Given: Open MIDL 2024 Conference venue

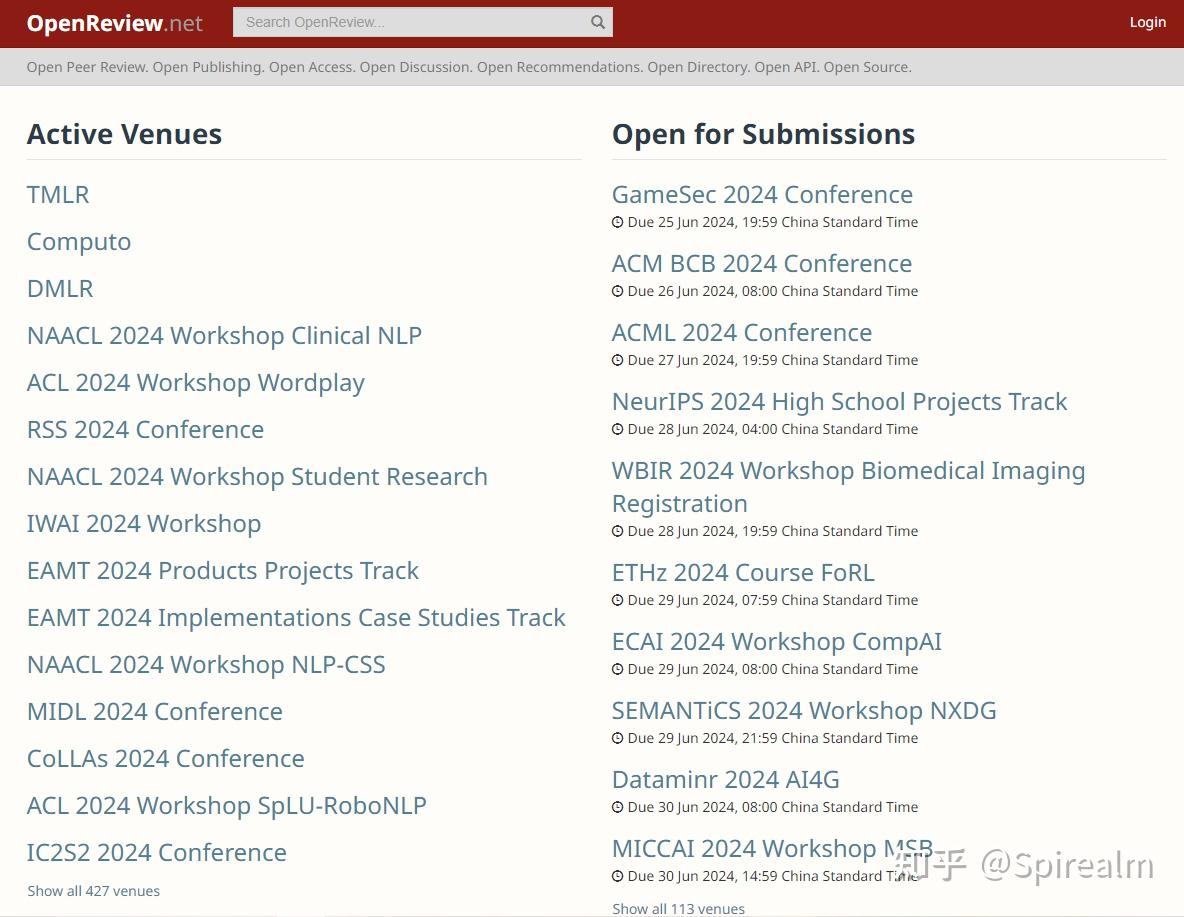Looking at the screenshot, I should 155,711.
